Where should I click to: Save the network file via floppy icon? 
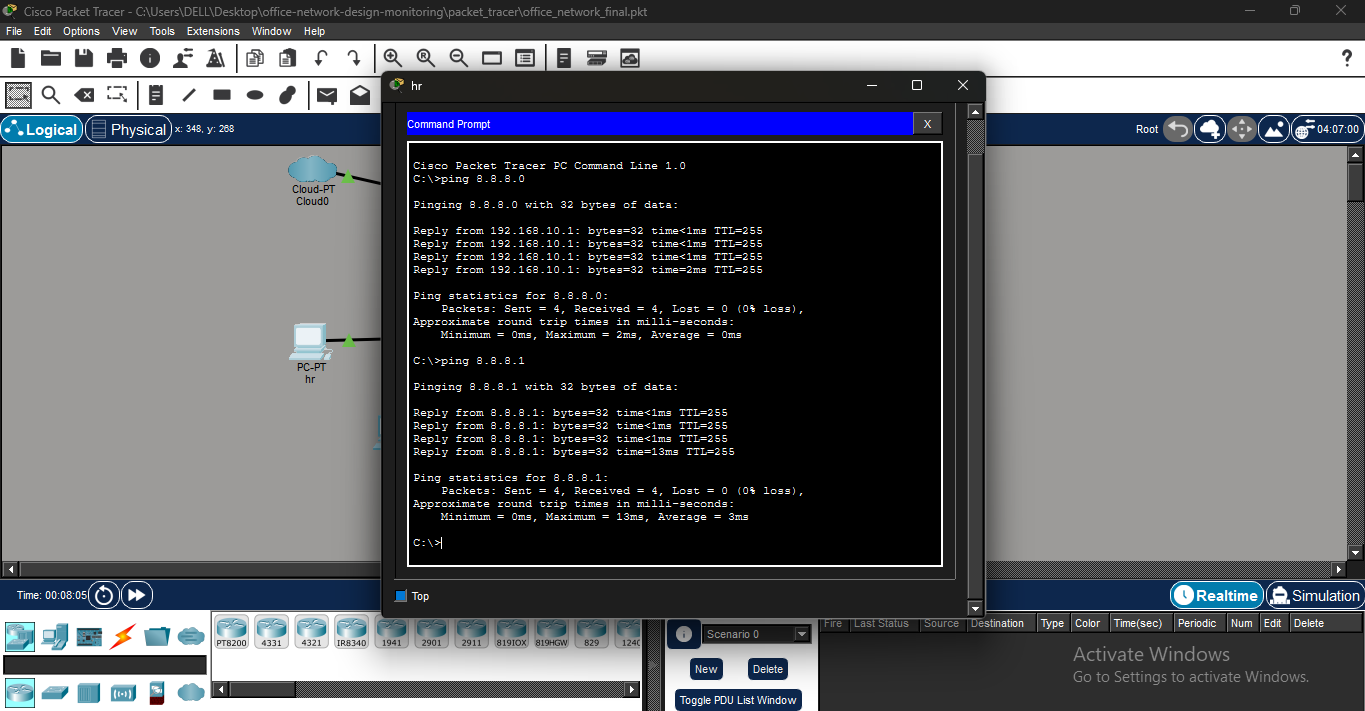tap(84, 58)
